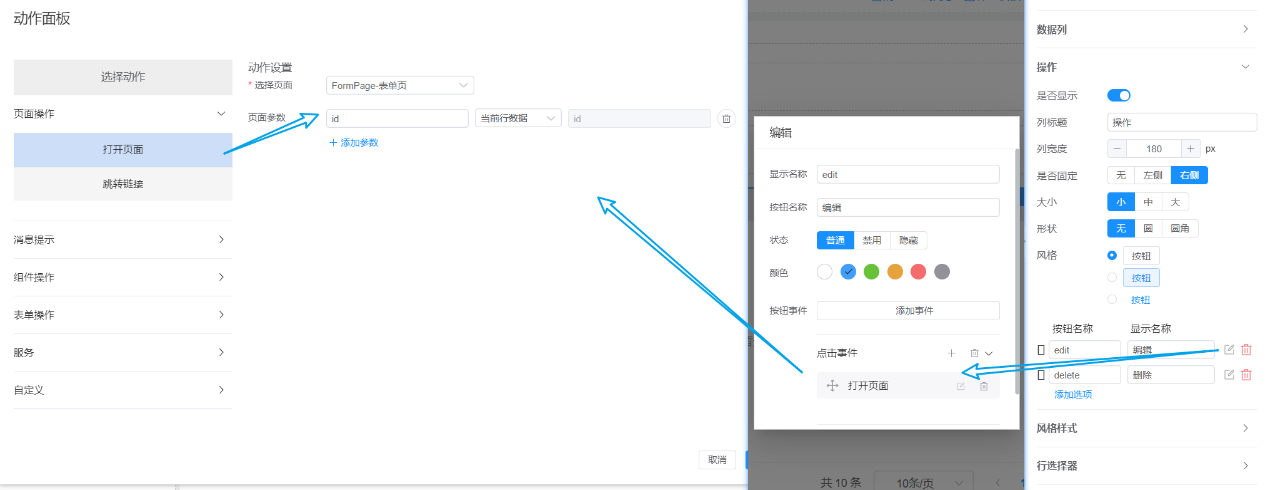The image size is (1268, 490).
Task: Open edit dialog for the edit button row
Action: pyautogui.click(x=1229, y=349)
